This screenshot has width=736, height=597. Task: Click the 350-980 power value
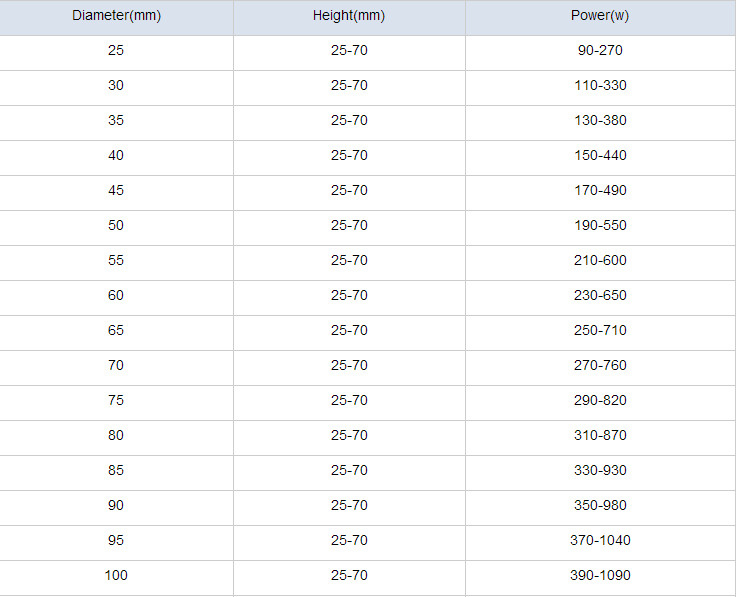coord(600,505)
